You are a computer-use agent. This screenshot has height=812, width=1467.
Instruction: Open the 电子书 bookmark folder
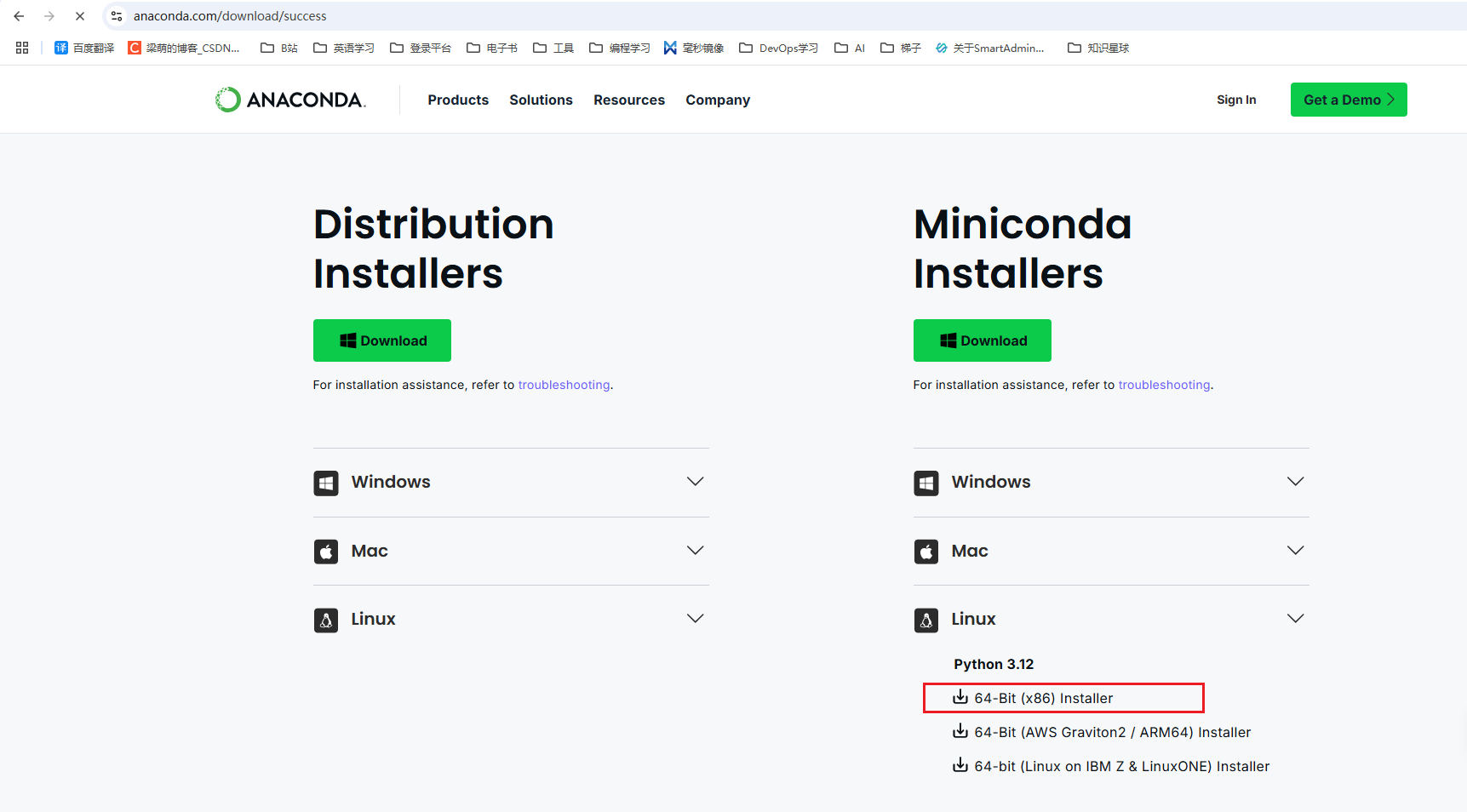pos(492,48)
